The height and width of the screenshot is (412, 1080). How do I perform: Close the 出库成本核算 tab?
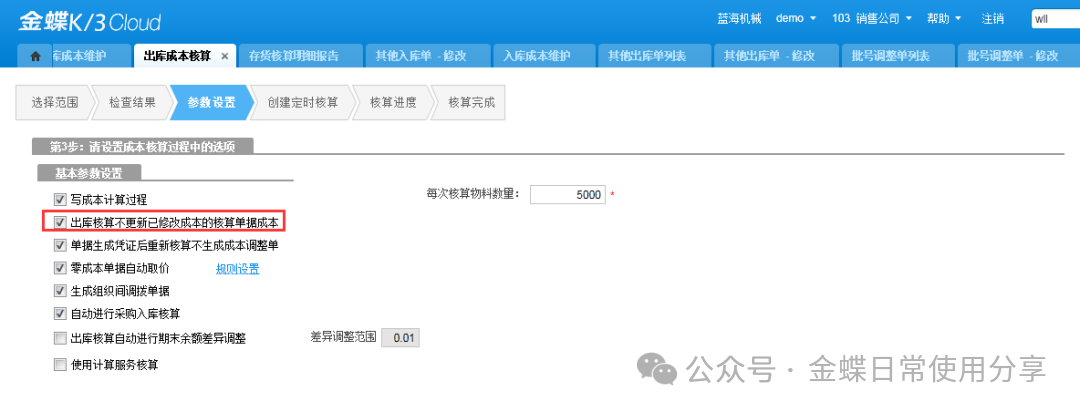pyautogui.click(x=225, y=56)
